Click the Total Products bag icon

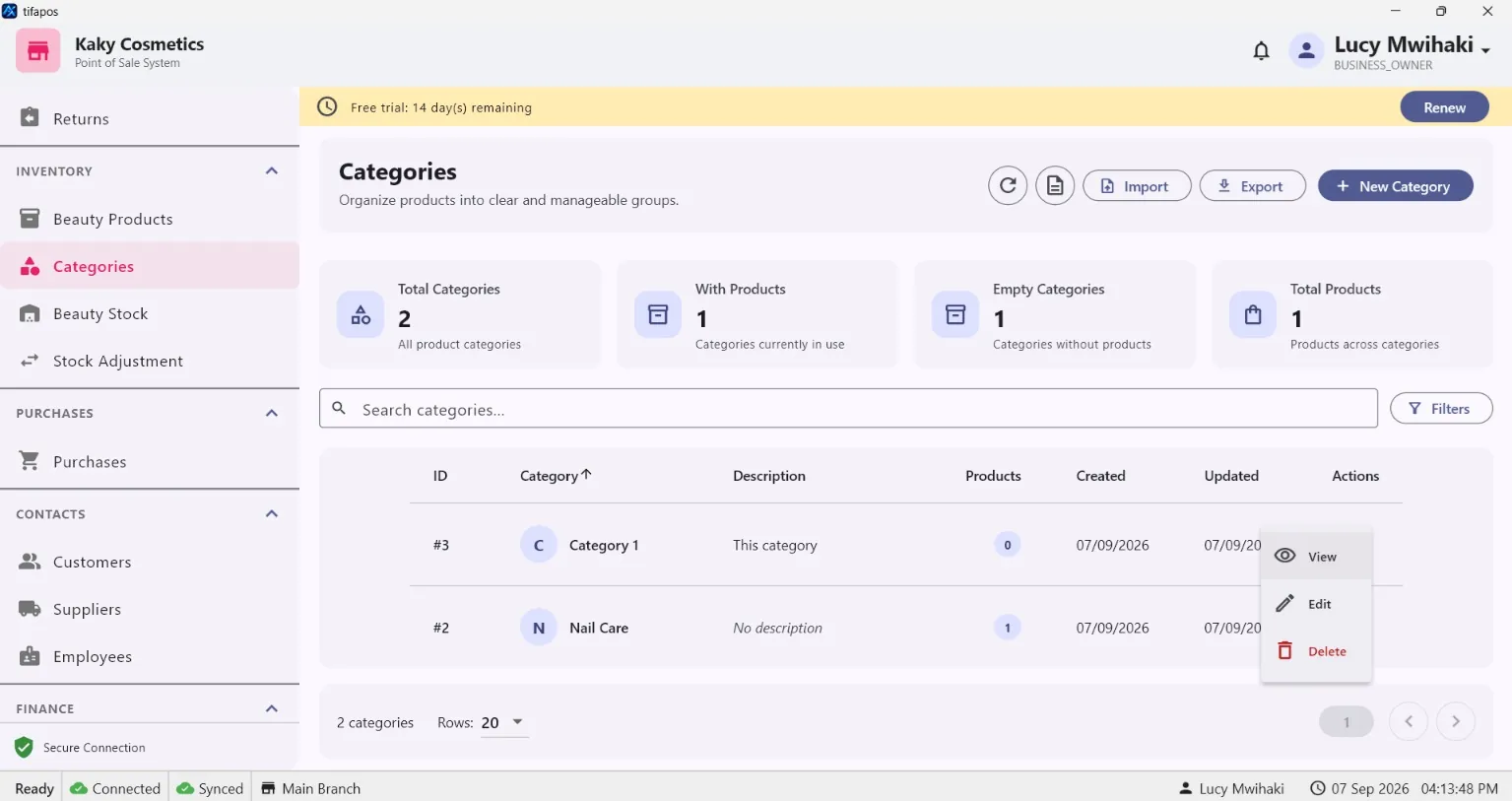click(1253, 314)
